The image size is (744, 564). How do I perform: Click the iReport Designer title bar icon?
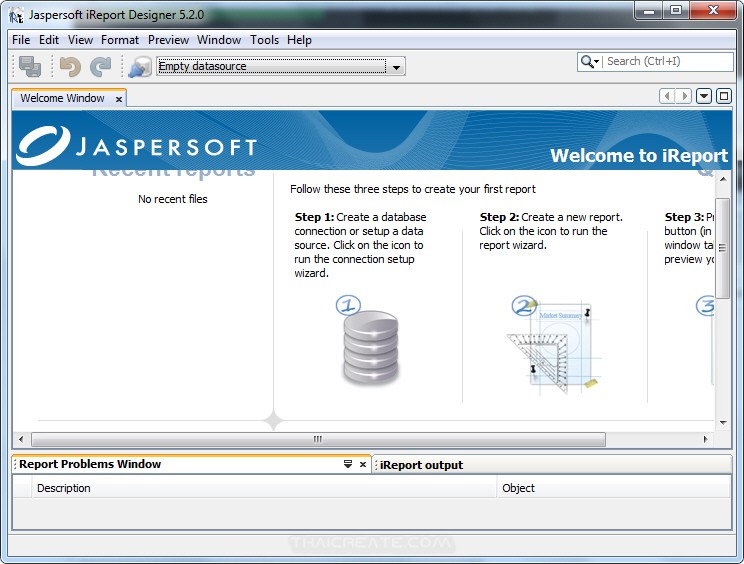point(16,15)
